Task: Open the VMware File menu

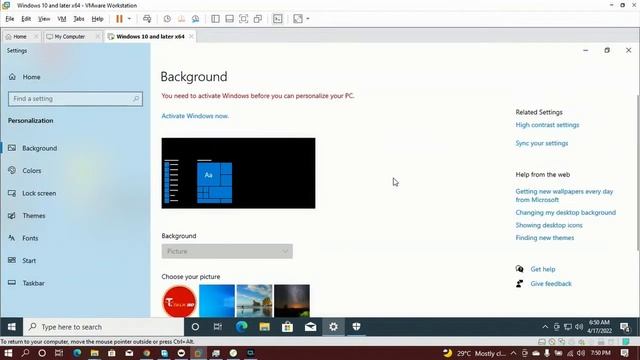Action: point(10,19)
